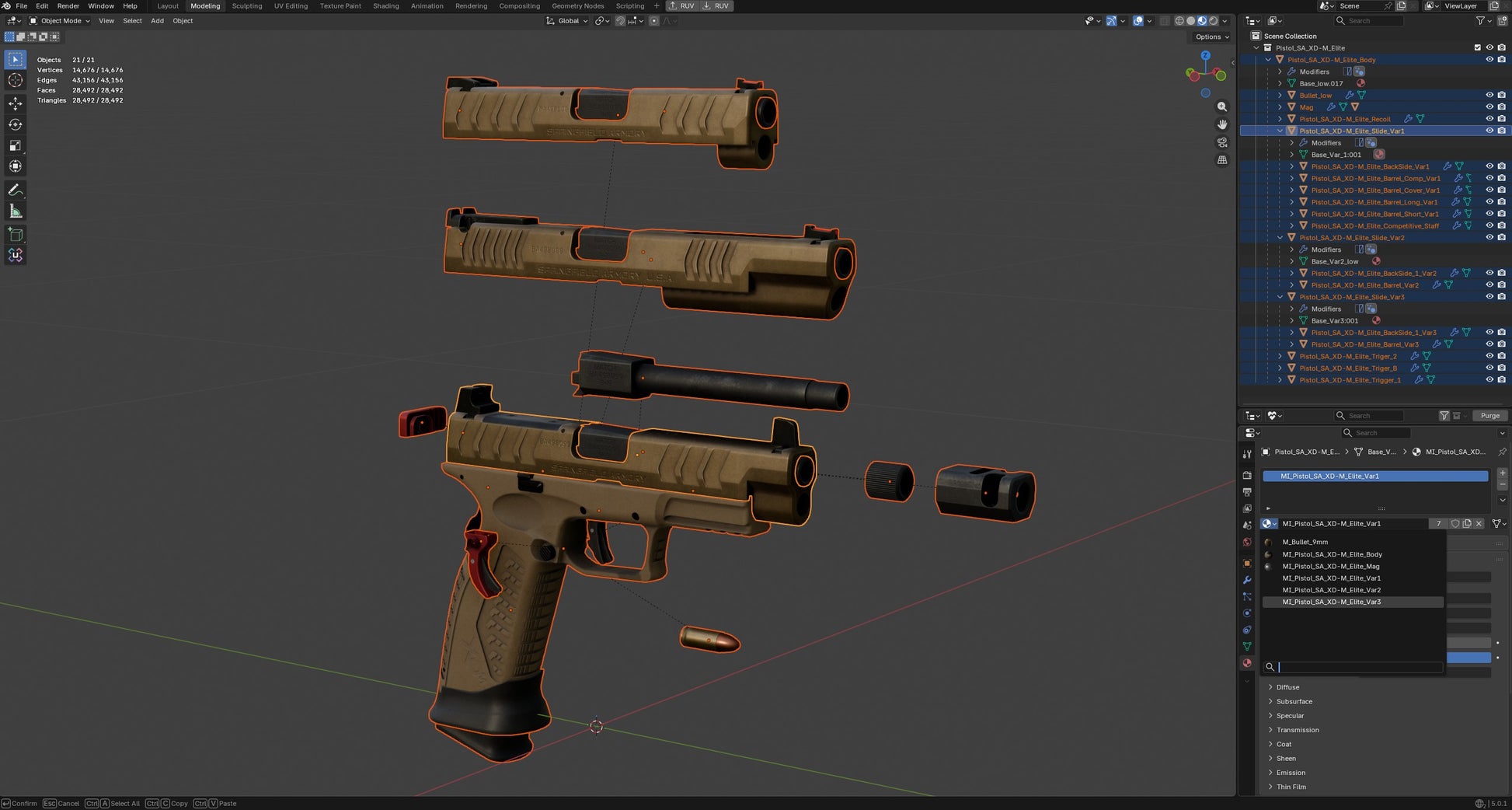Image resolution: width=1512 pixels, height=810 pixels.
Task: Hide Bullet_low object with eye icon
Action: coord(1489,96)
